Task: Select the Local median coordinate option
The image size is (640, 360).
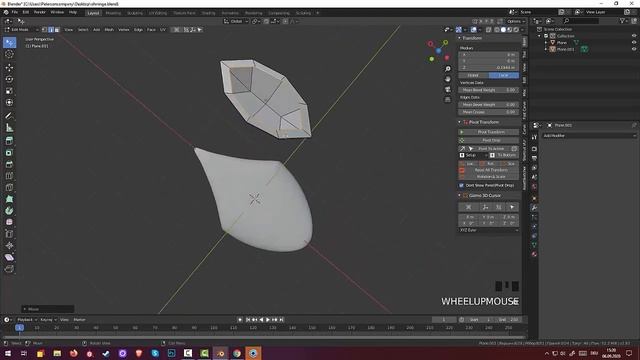Action: point(504,75)
